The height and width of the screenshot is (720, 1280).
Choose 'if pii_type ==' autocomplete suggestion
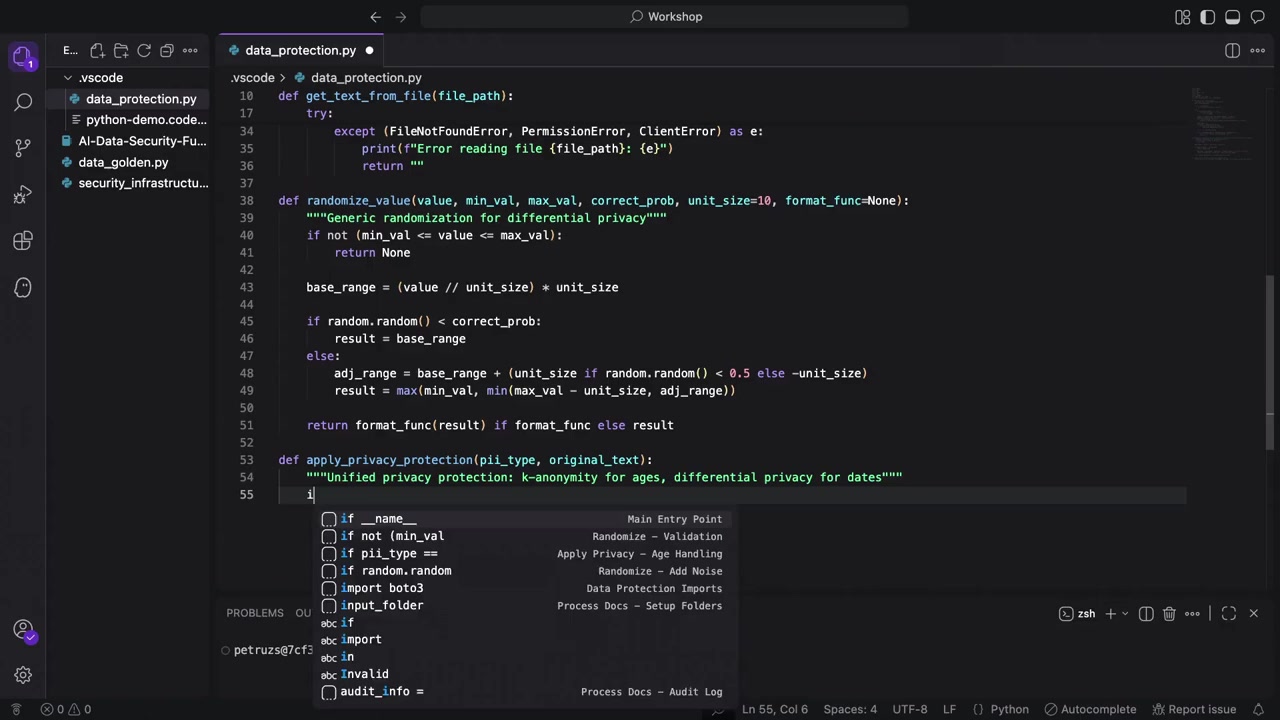click(x=389, y=553)
